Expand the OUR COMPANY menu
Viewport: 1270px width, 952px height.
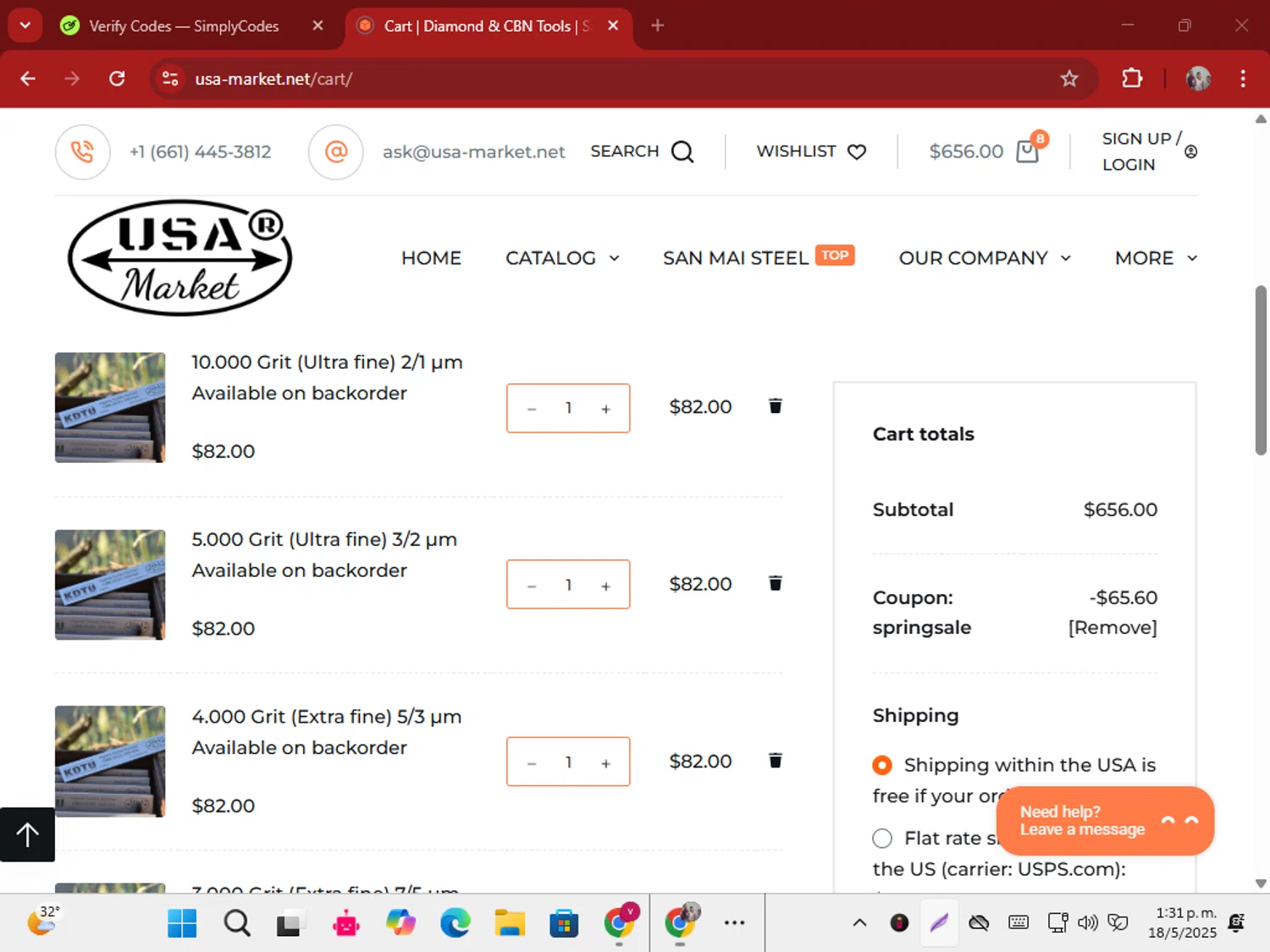985,258
